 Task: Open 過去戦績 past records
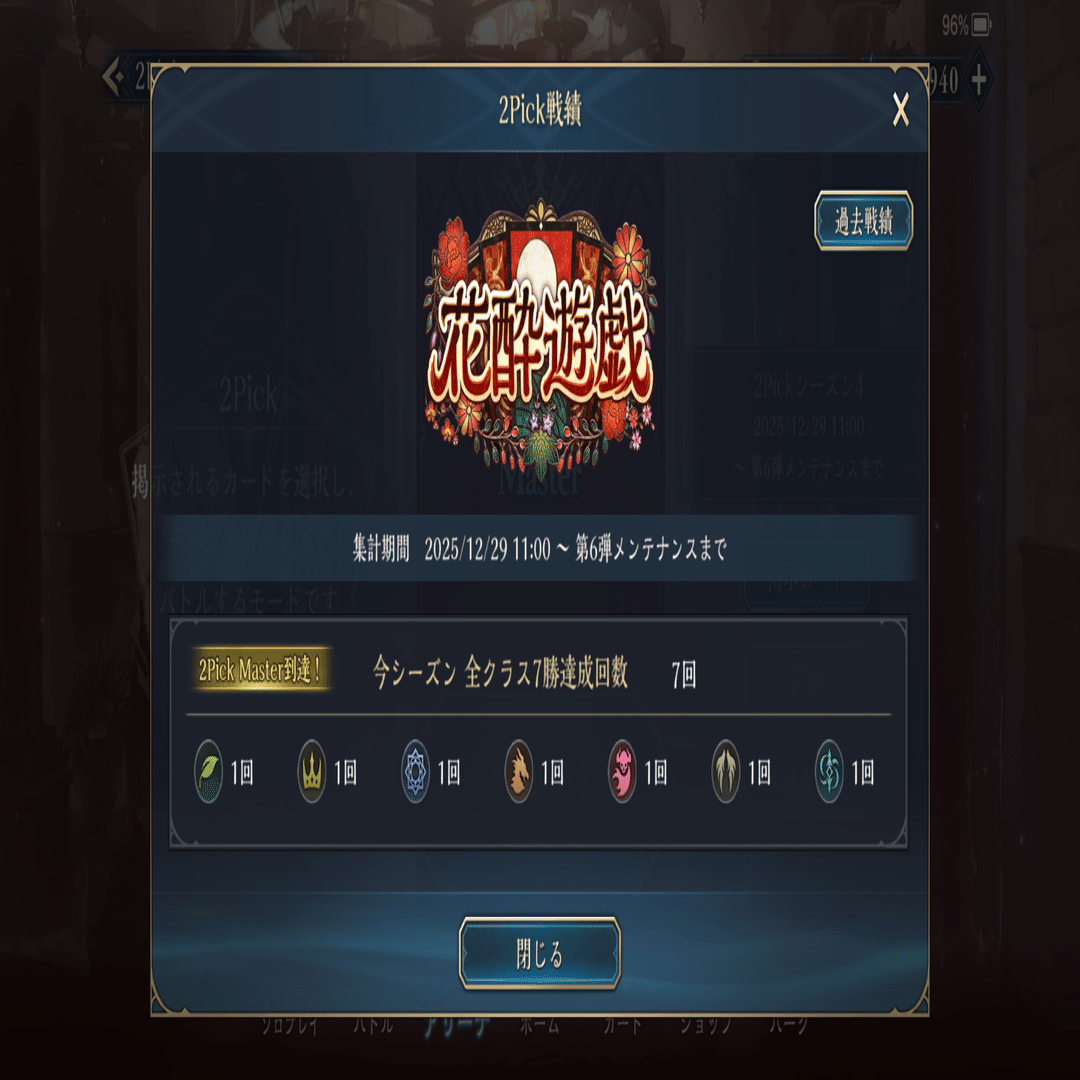(x=864, y=221)
